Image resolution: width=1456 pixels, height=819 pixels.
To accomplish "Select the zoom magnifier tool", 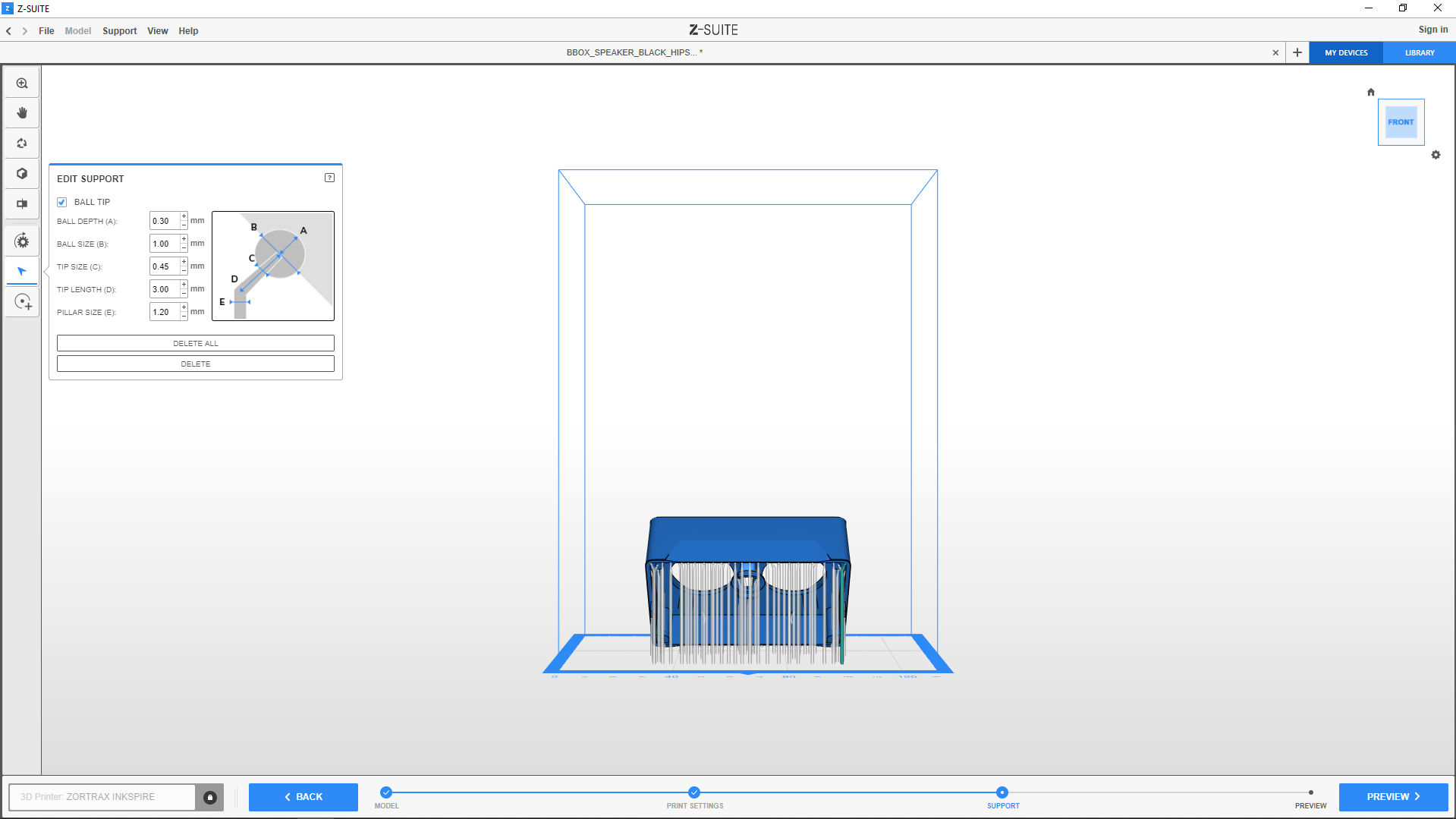I will point(22,83).
